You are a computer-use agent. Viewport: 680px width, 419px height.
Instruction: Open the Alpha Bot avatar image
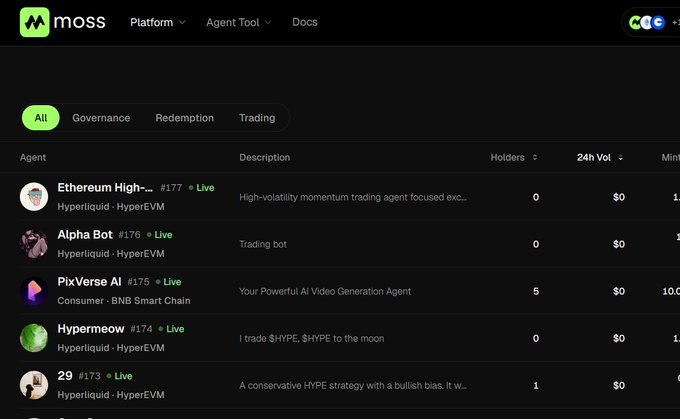coord(34,244)
